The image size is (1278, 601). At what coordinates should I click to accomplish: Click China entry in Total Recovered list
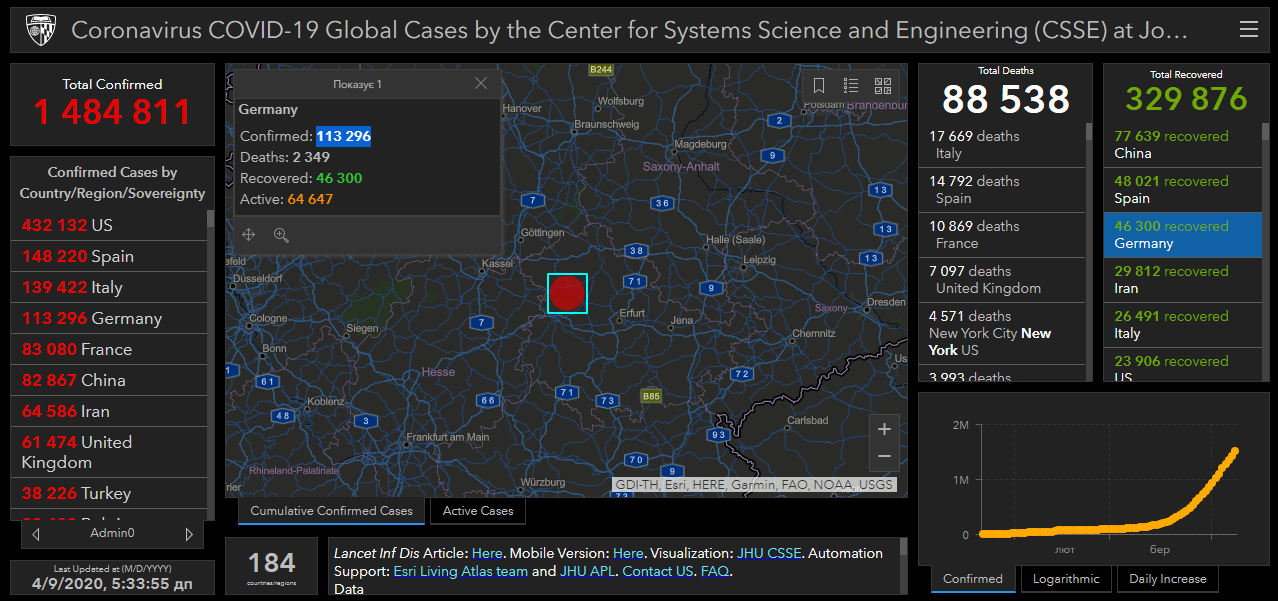point(1183,145)
